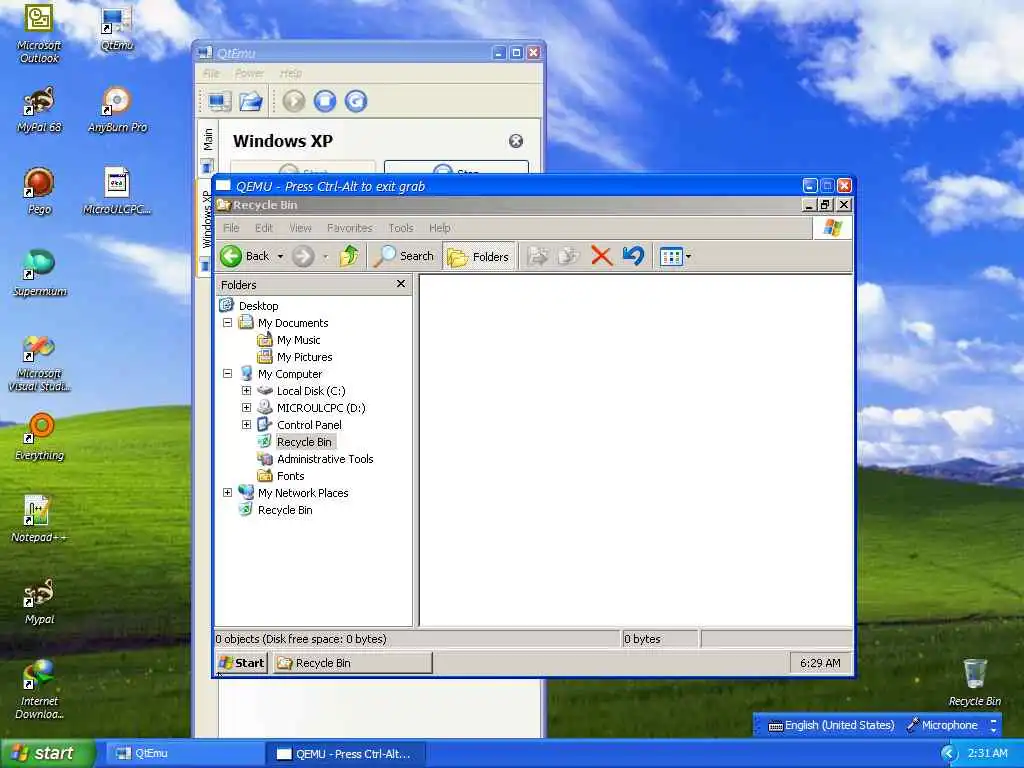This screenshot has height=768, width=1024.
Task: Open the Forward history dropdown arrow
Action: [x=325, y=257]
